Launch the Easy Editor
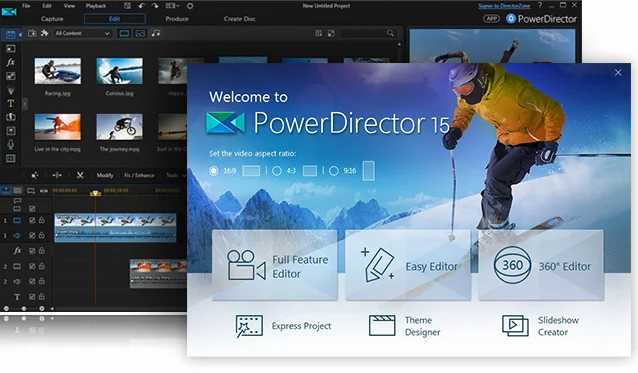 pos(408,265)
